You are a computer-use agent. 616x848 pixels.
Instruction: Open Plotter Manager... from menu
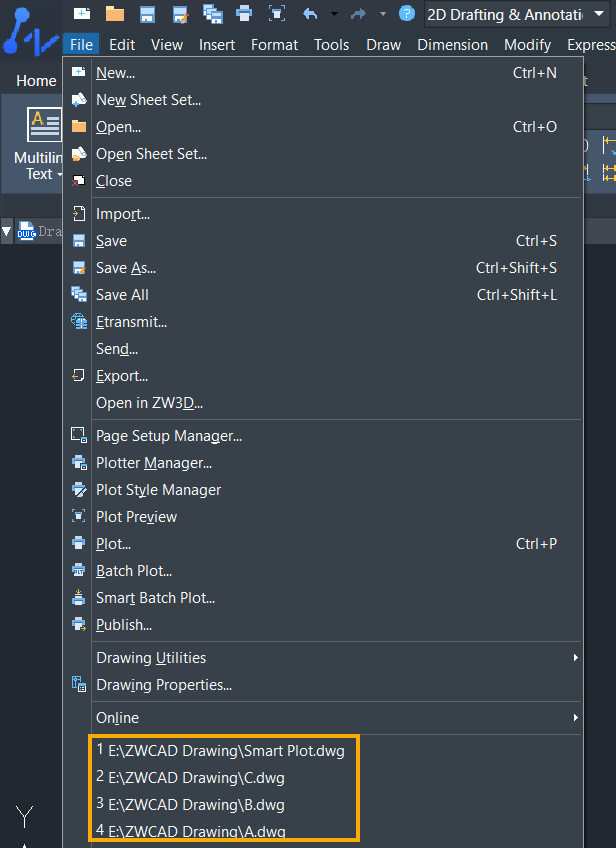click(323, 462)
